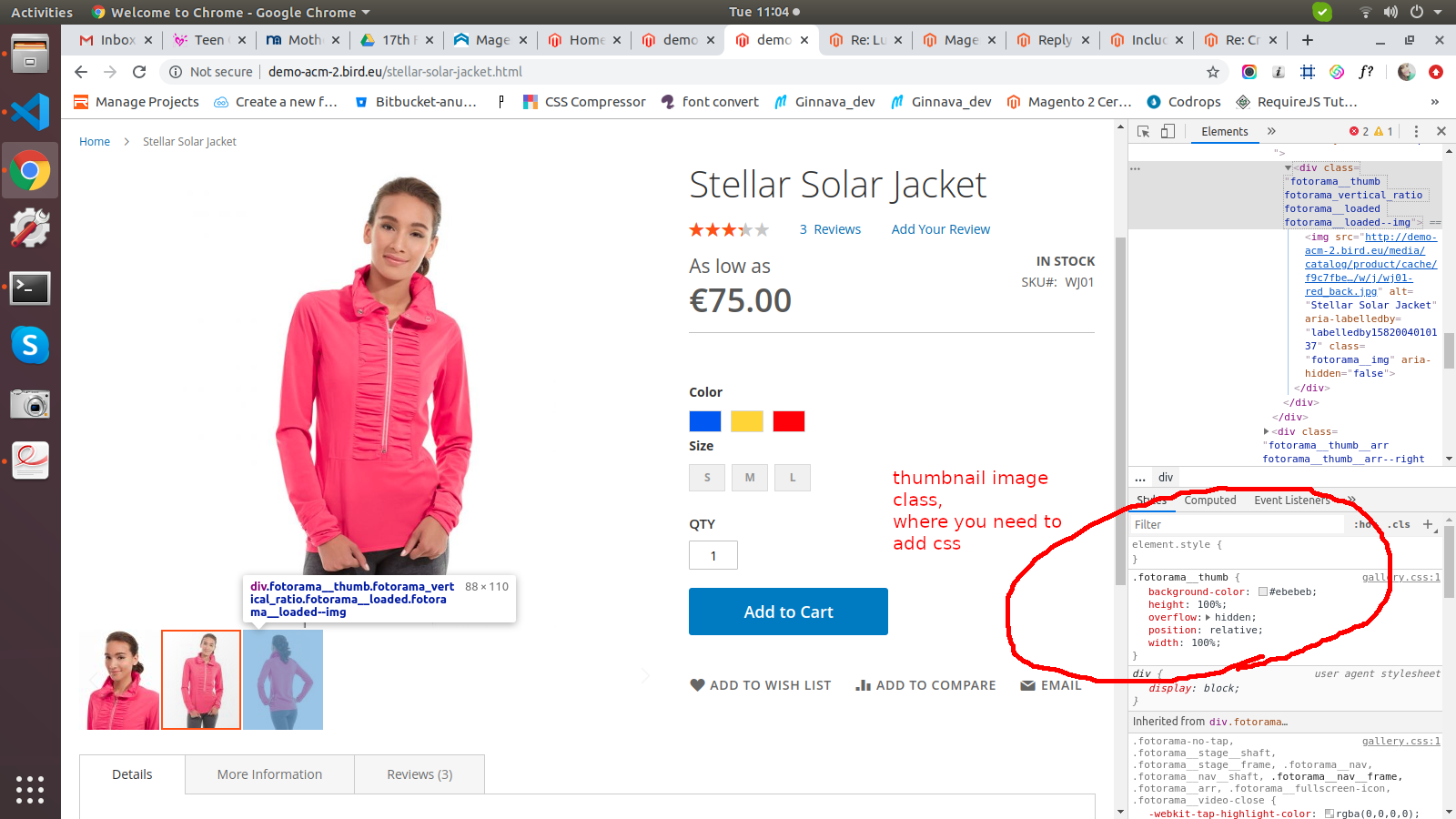Image resolution: width=1456 pixels, height=819 pixels.
Task: Toggle the .cls class editor
Action: (1400, 524)
